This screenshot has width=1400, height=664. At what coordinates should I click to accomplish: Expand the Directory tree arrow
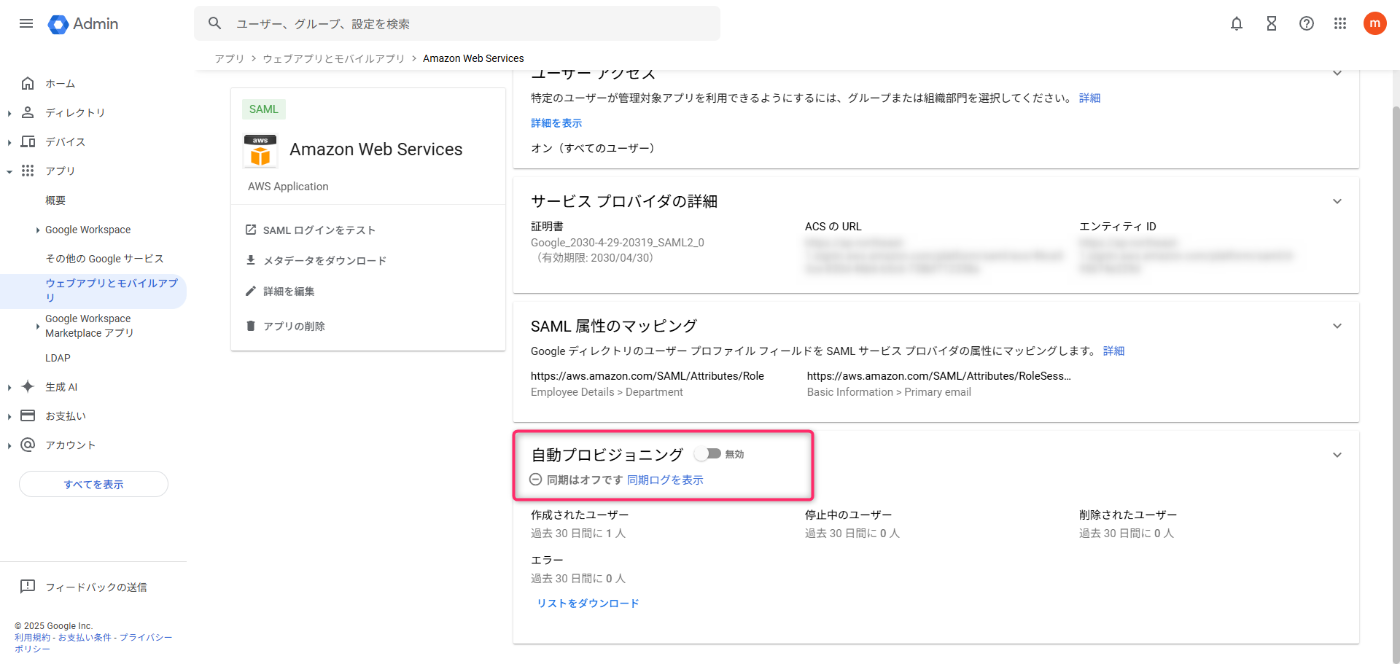tap(9, 113)
